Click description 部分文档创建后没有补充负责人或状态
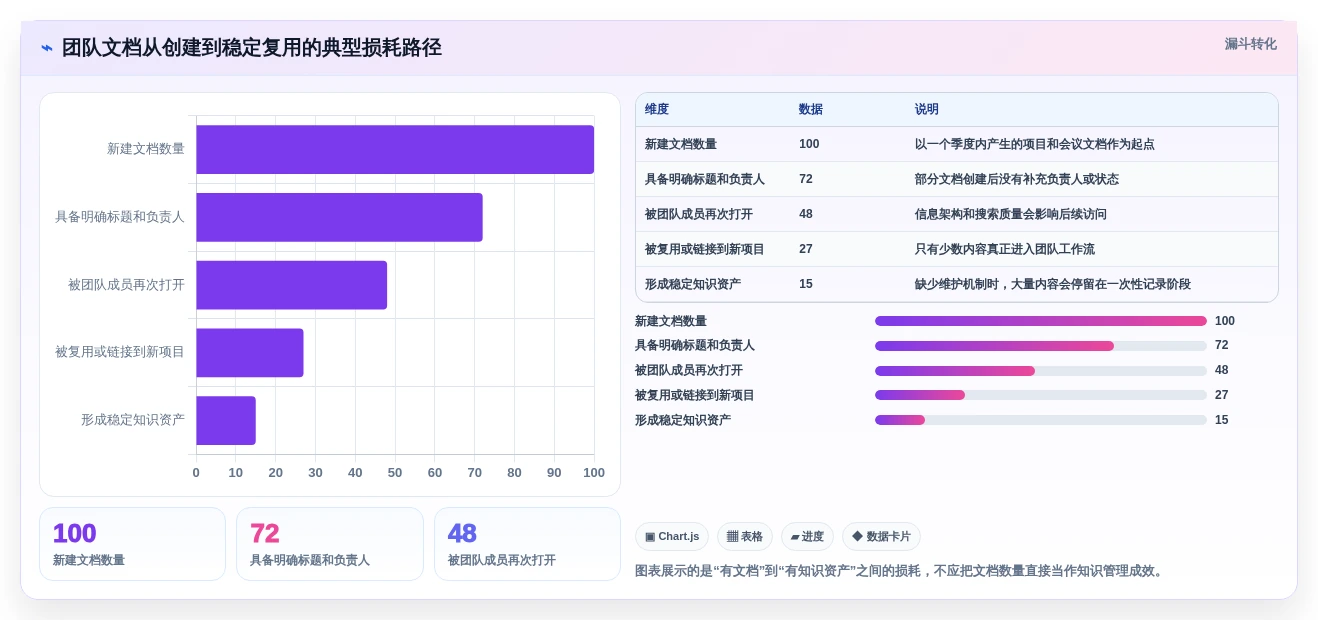The width and height of the screenshot is (1318, 620). click(1017, 179)
